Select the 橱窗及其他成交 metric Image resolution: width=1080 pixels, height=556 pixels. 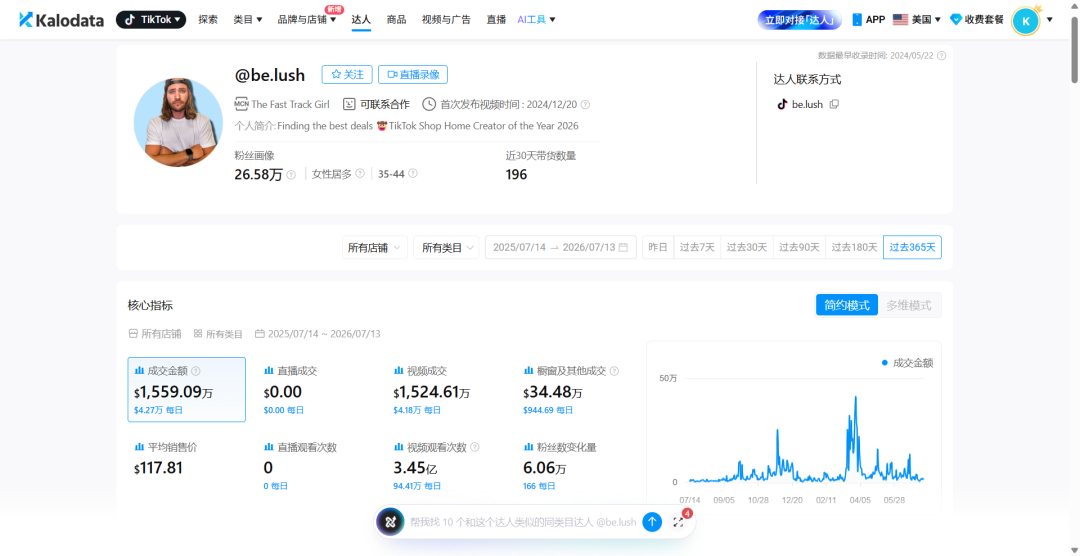point(576,389)
